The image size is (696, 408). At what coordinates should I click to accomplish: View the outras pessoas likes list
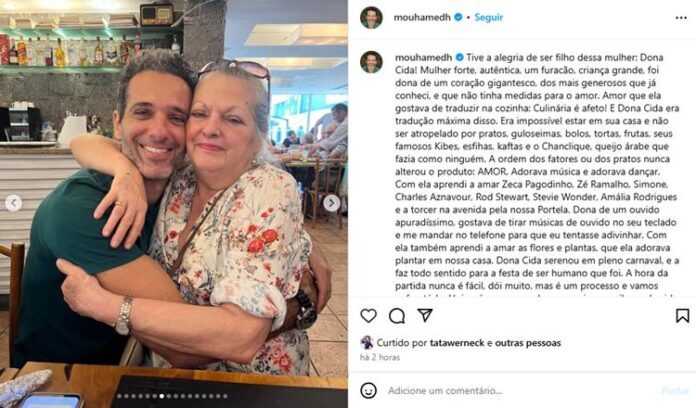[528, 343]
